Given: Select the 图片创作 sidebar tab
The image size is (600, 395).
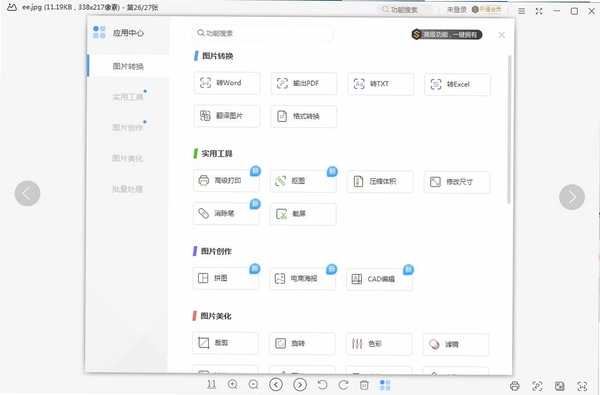Looking at the screenshot, I should point(128,127).
